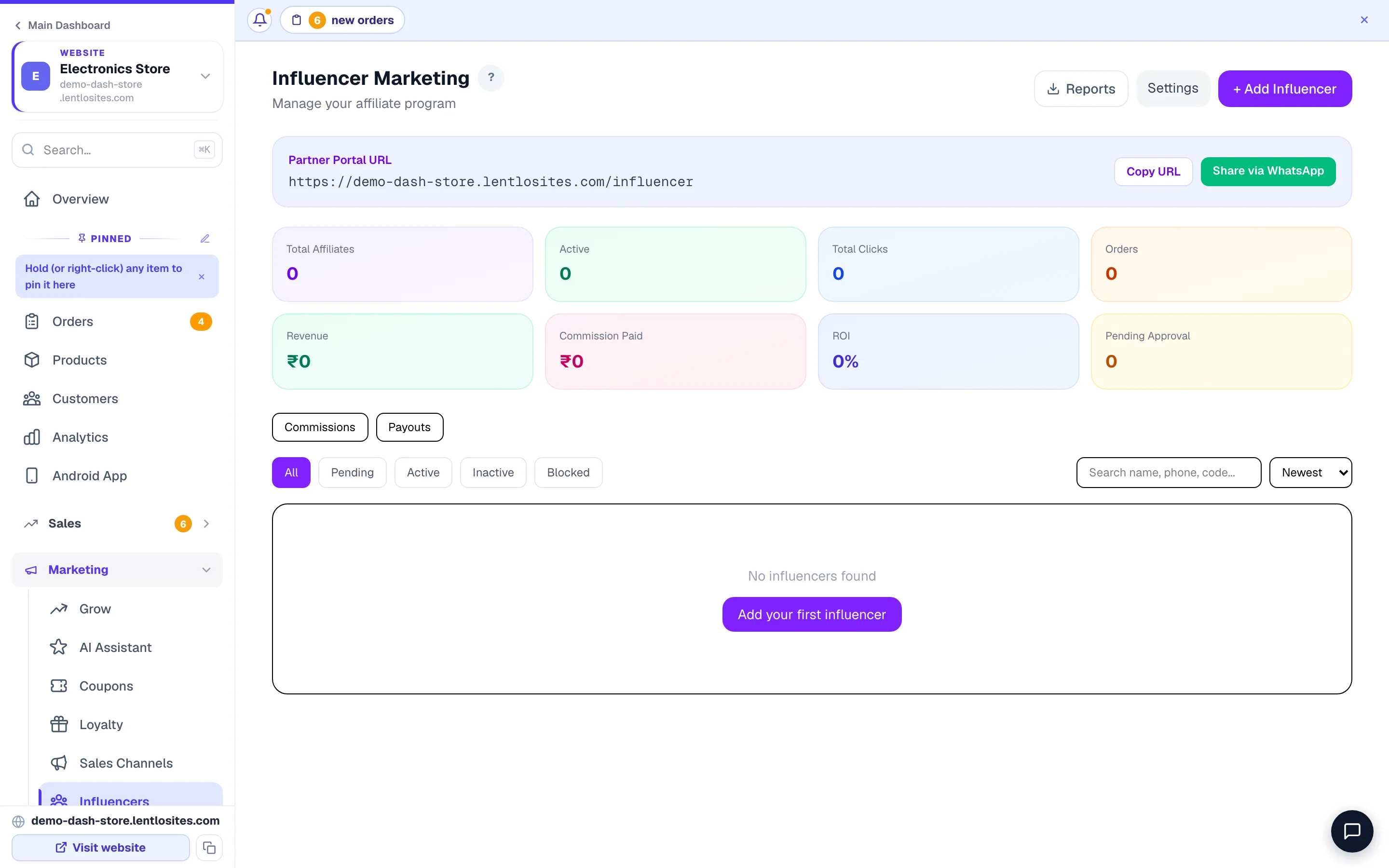Copy the Partner Portal URL
This screenshot has width=1389, height=868.
click(1153, 171)
